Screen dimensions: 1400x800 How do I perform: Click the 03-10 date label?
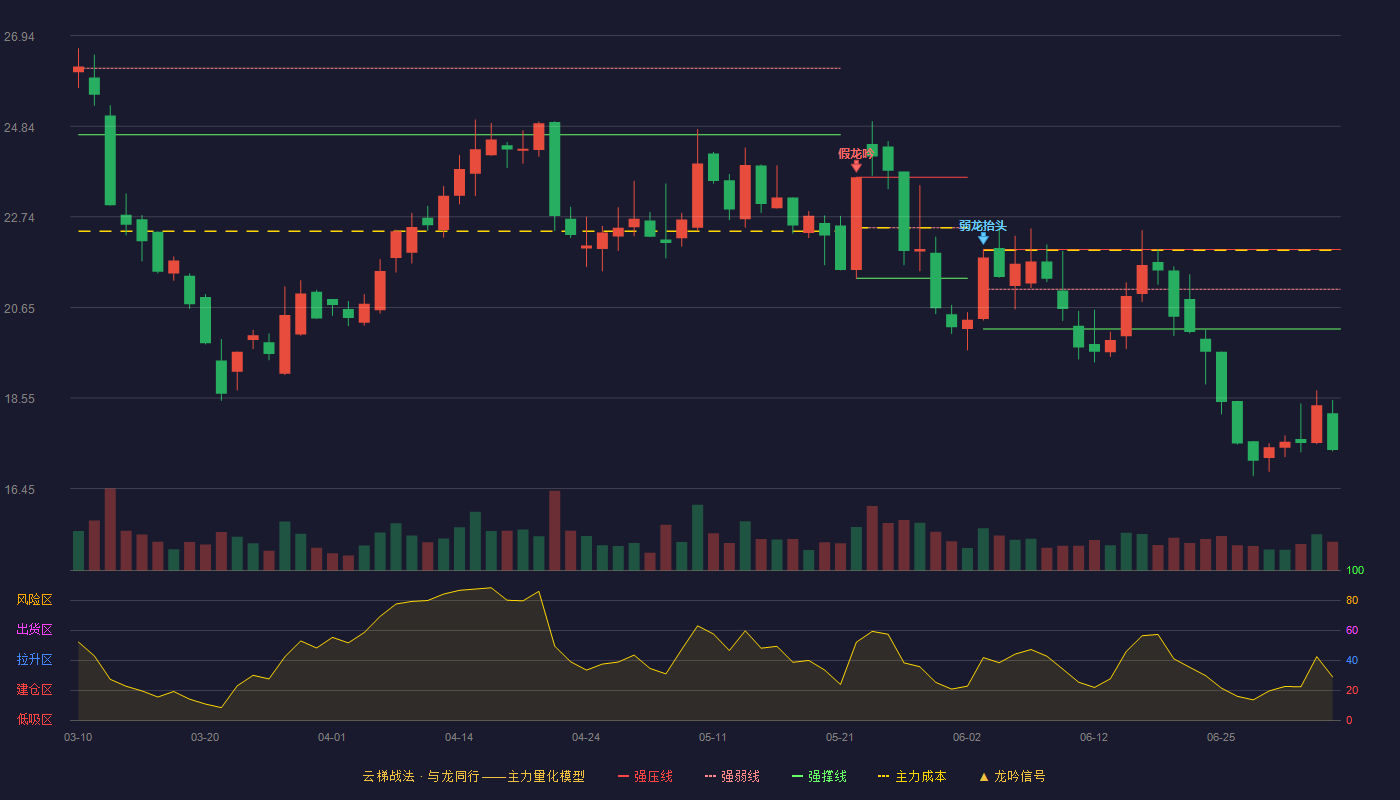[x=78, y=737]
